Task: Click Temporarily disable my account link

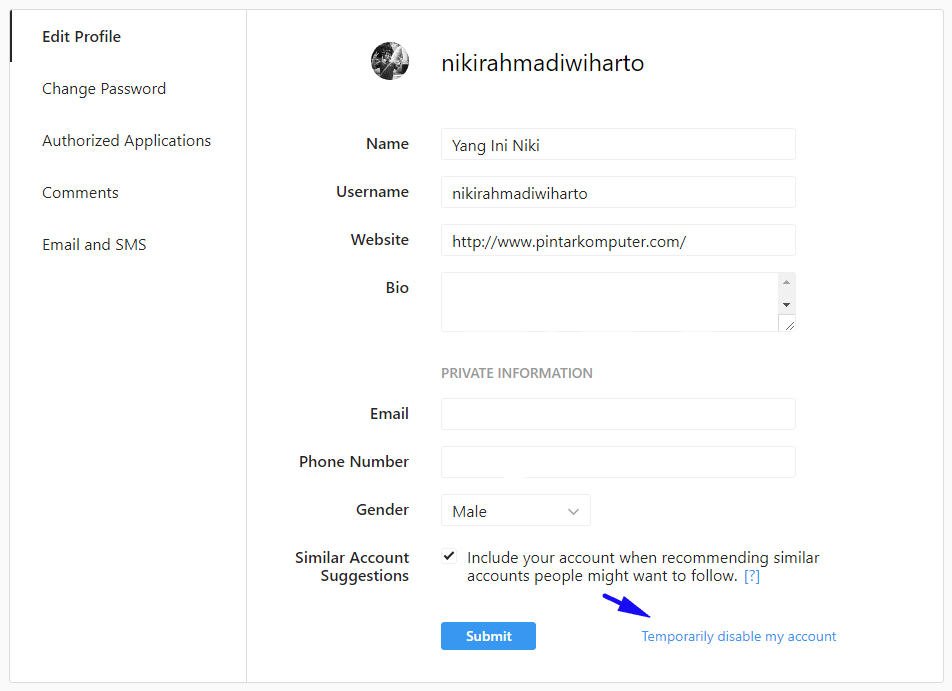Action: pyautogui.click(x=738, y=636)
